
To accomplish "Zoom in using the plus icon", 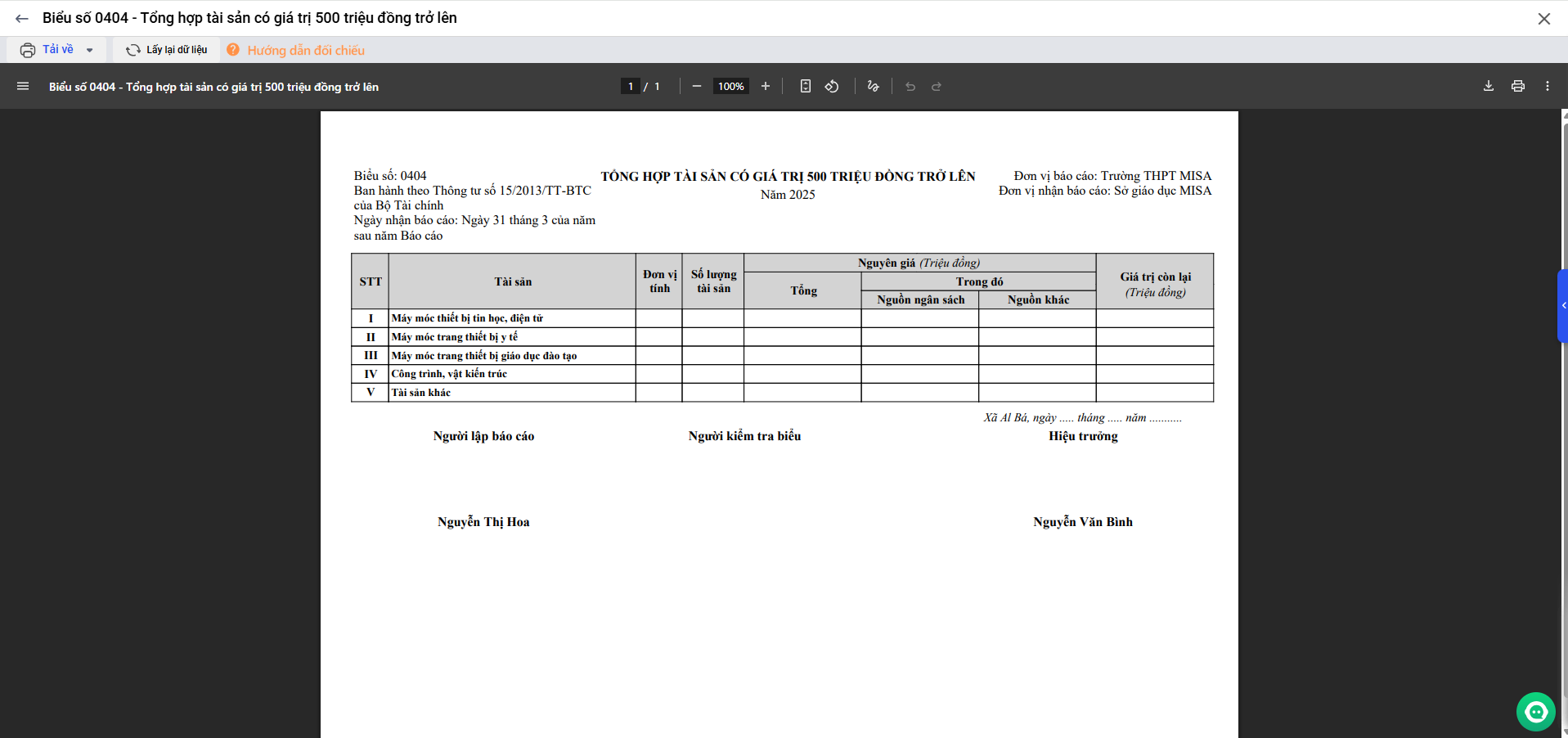I will tap(766, 86).
